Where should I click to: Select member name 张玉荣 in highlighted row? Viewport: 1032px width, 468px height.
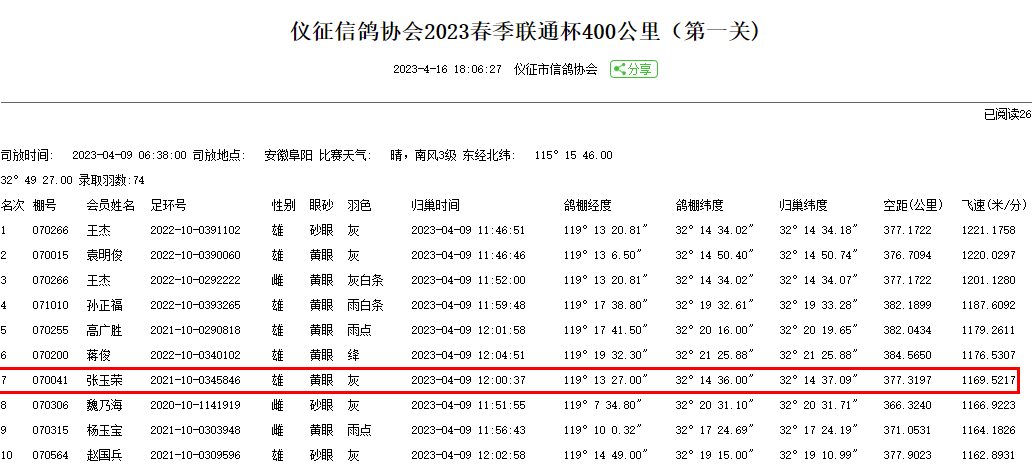coord(104,380)
